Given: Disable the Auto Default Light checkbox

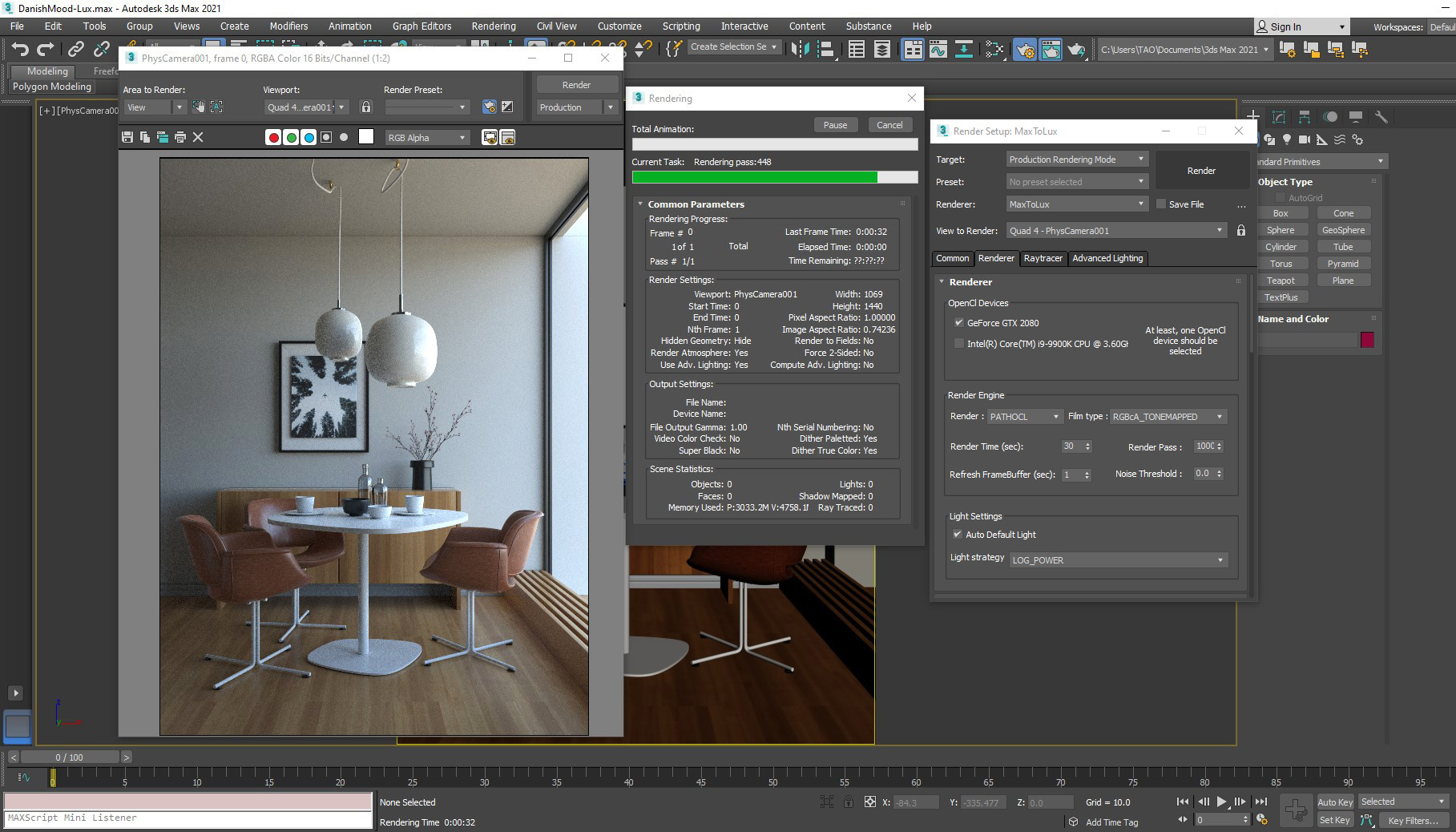Looking at the screenshot, I should tap(957, 535).
